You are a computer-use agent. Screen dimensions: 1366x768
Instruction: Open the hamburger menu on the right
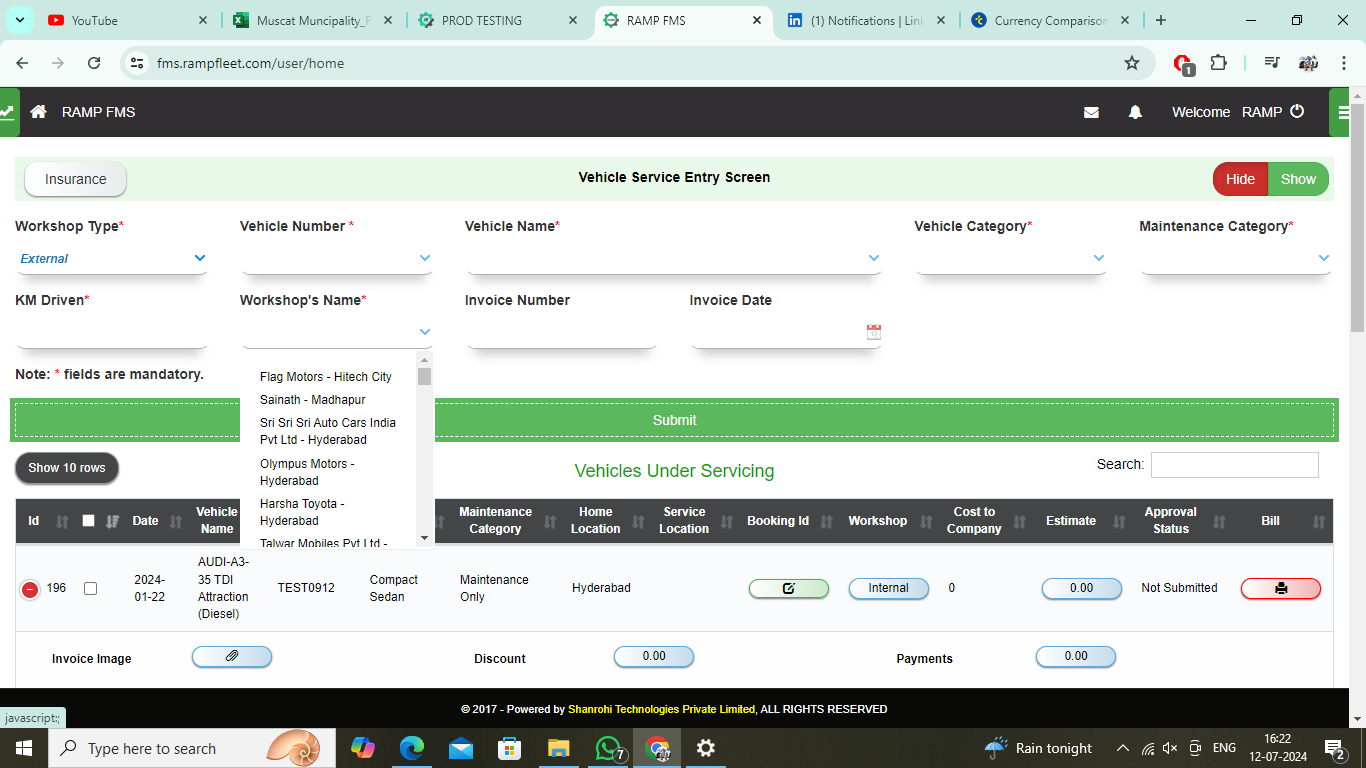pyautogui.click(x=1342, y=112)
